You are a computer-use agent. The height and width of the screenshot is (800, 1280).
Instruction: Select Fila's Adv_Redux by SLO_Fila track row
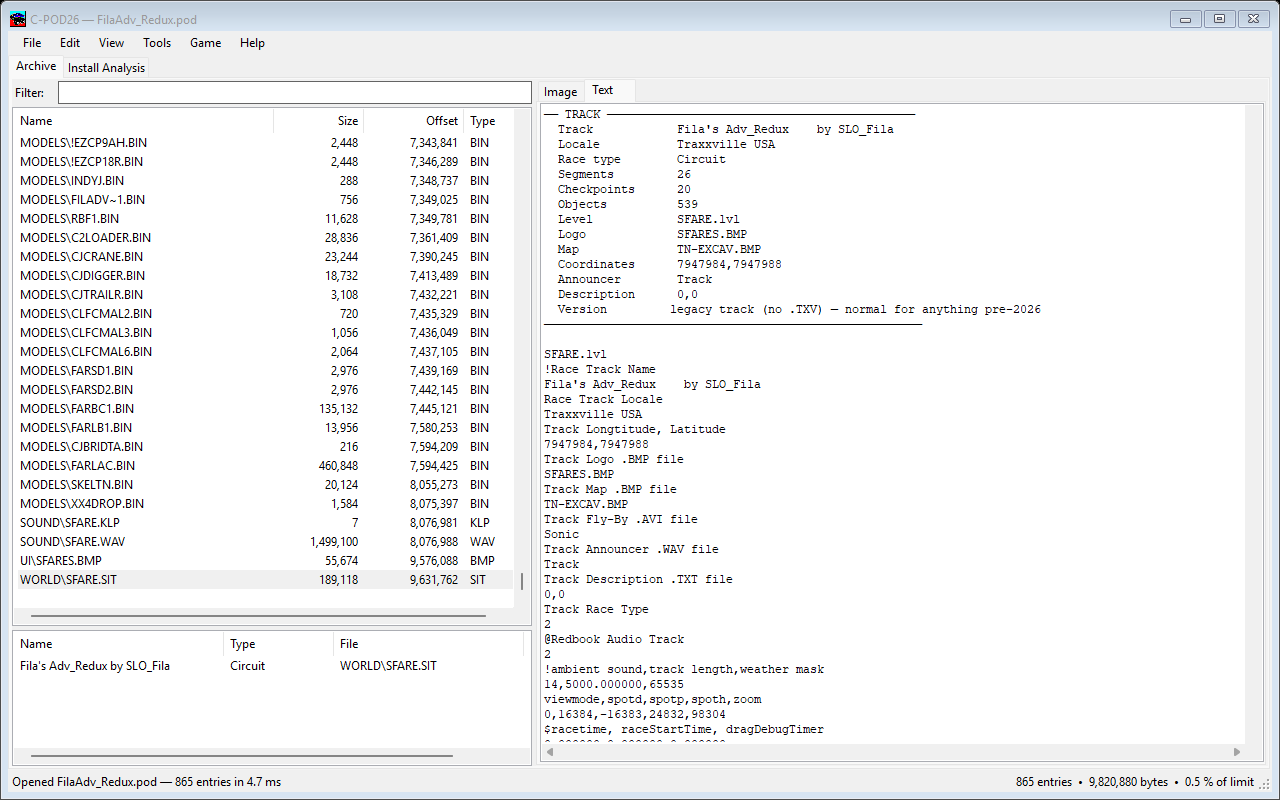(x=268, y=666)
